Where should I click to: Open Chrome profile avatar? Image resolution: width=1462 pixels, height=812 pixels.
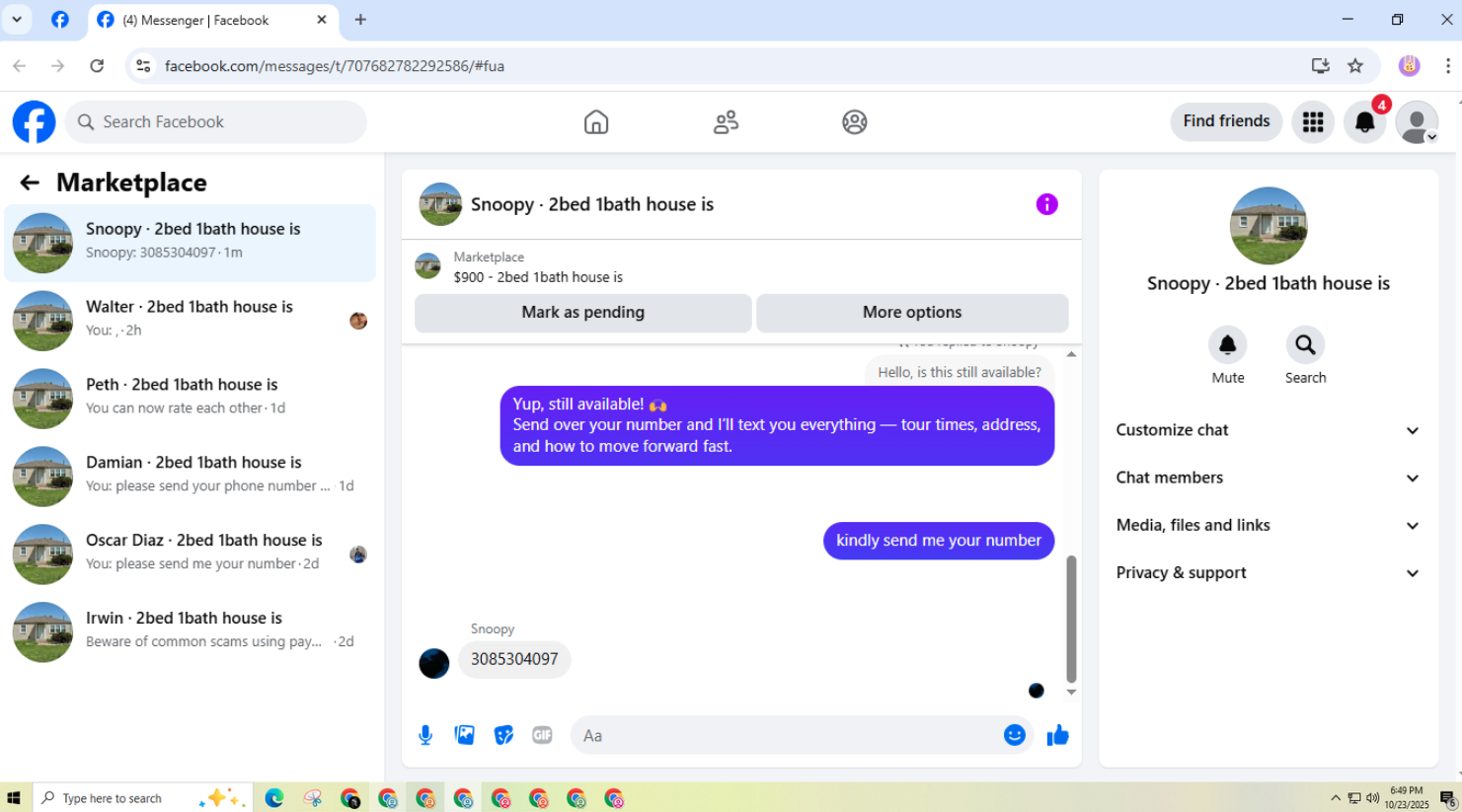[1410, 66]
